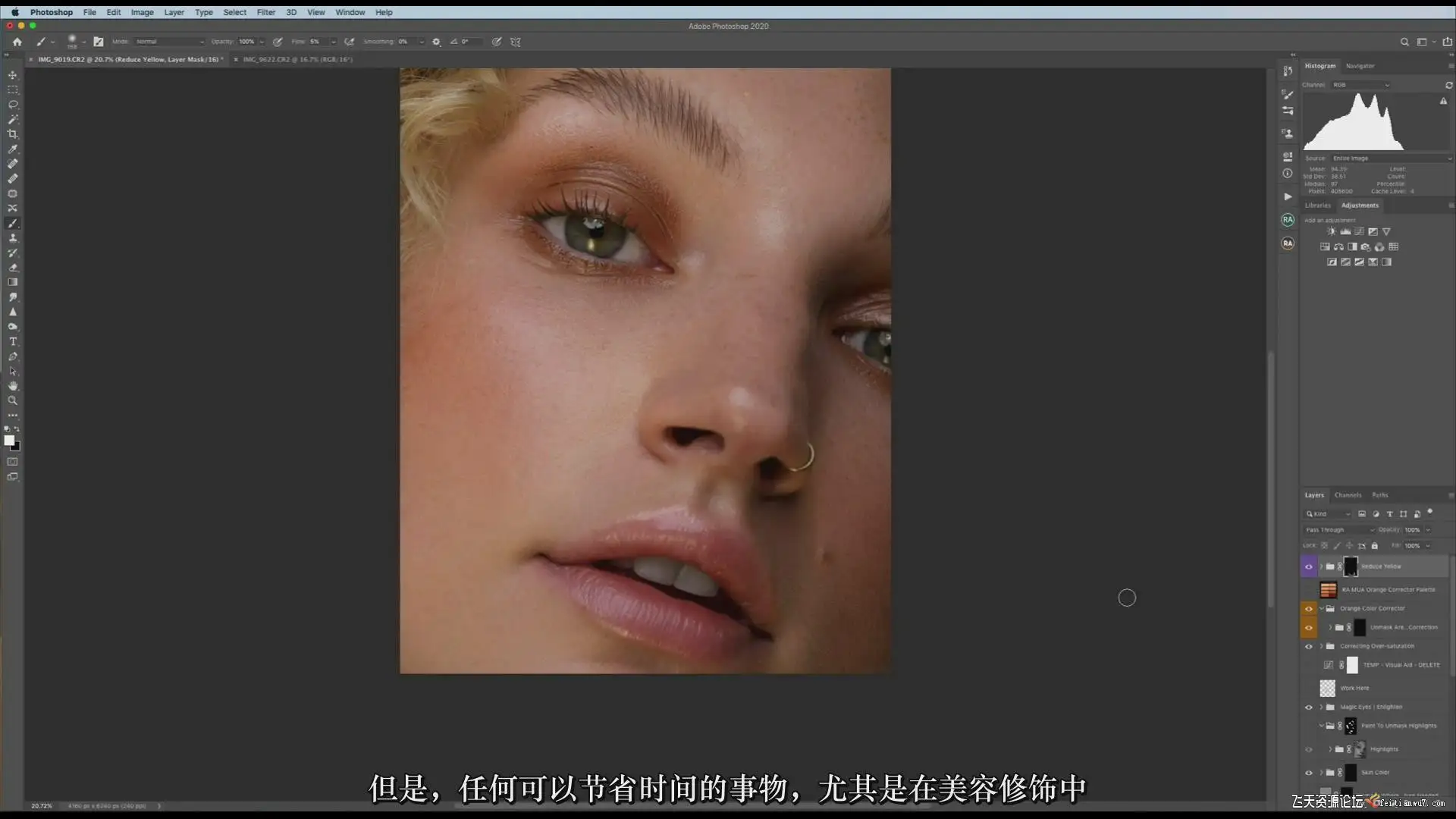This screenshot has height=819, width=1456.
Task: Switch to the Libraries tab
Action: (x=1317, y=206)
